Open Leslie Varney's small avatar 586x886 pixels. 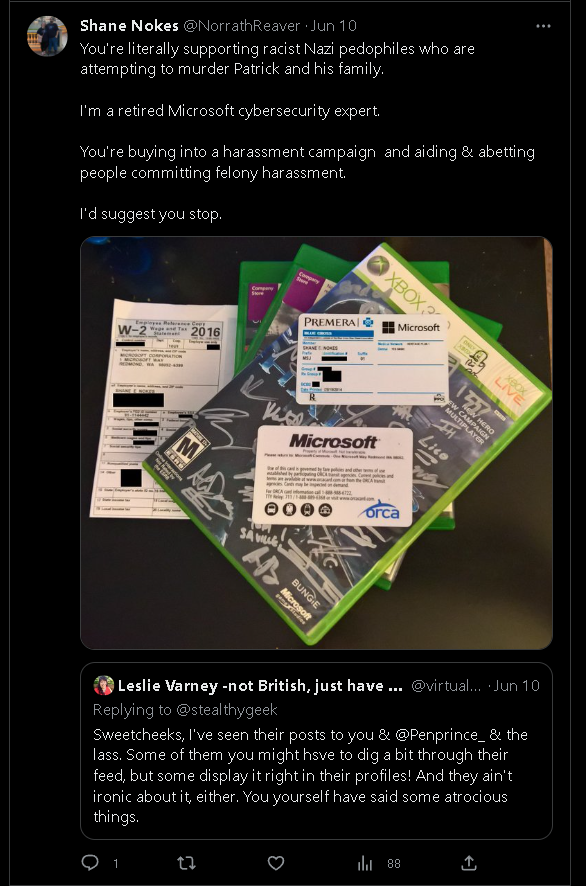point(104,685)
